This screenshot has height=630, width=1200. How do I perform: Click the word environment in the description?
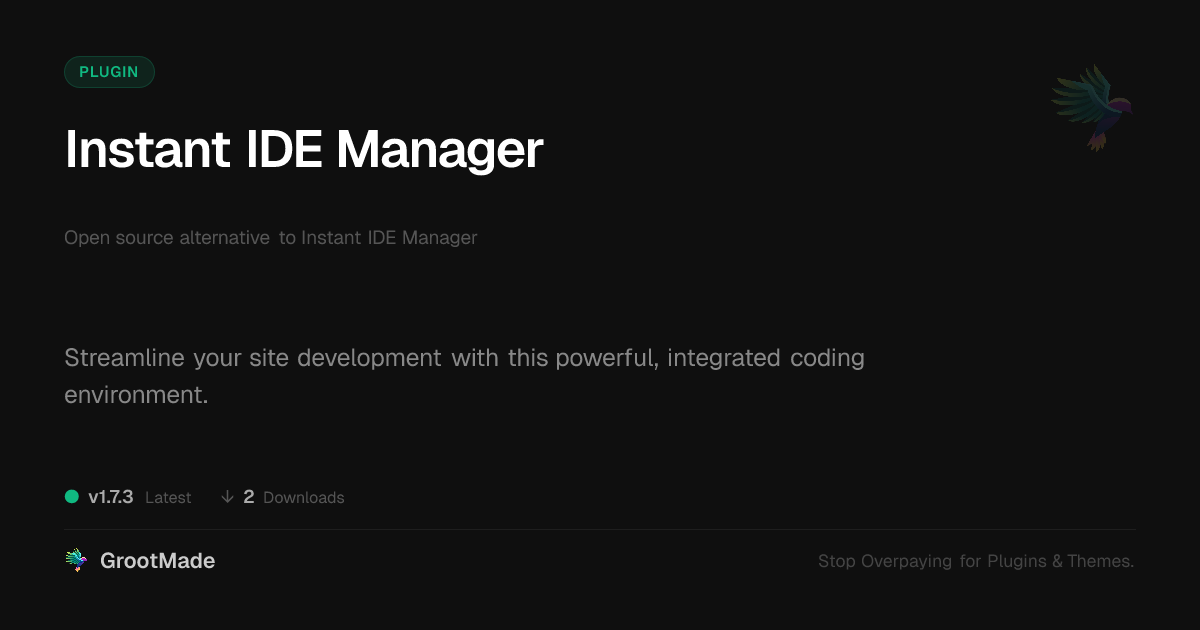[136, 395]
